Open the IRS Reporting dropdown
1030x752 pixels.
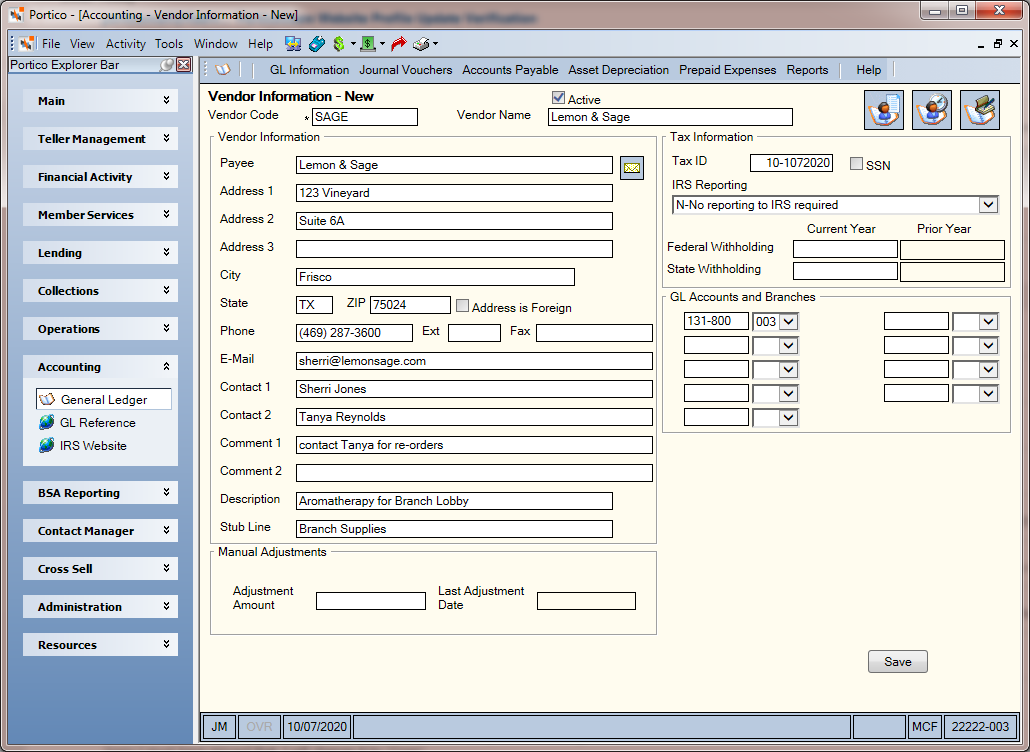989,205
